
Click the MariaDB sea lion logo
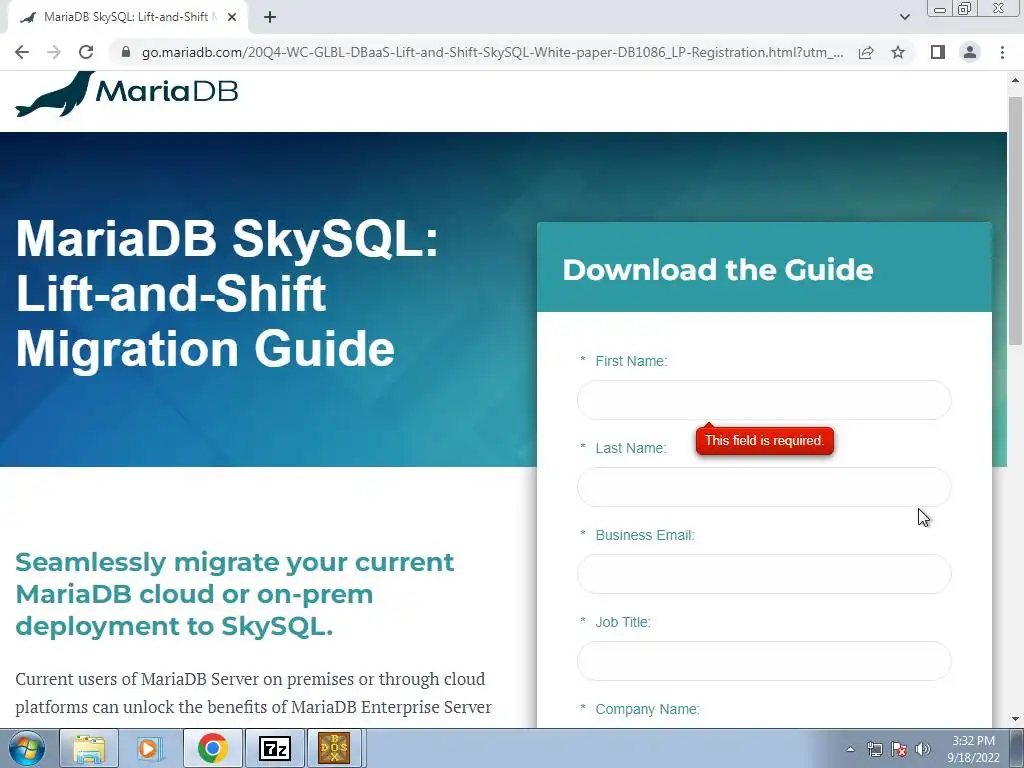[x=126, y=93]
